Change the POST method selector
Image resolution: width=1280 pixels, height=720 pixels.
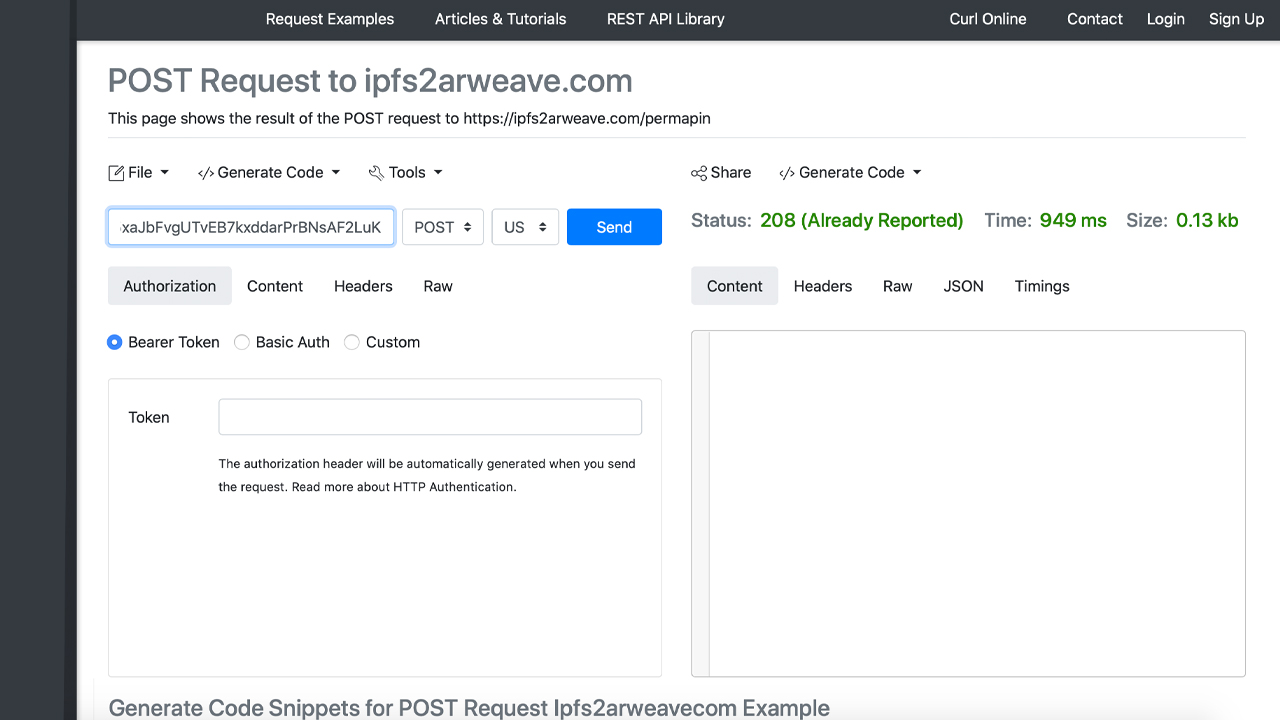pos(443,227)
